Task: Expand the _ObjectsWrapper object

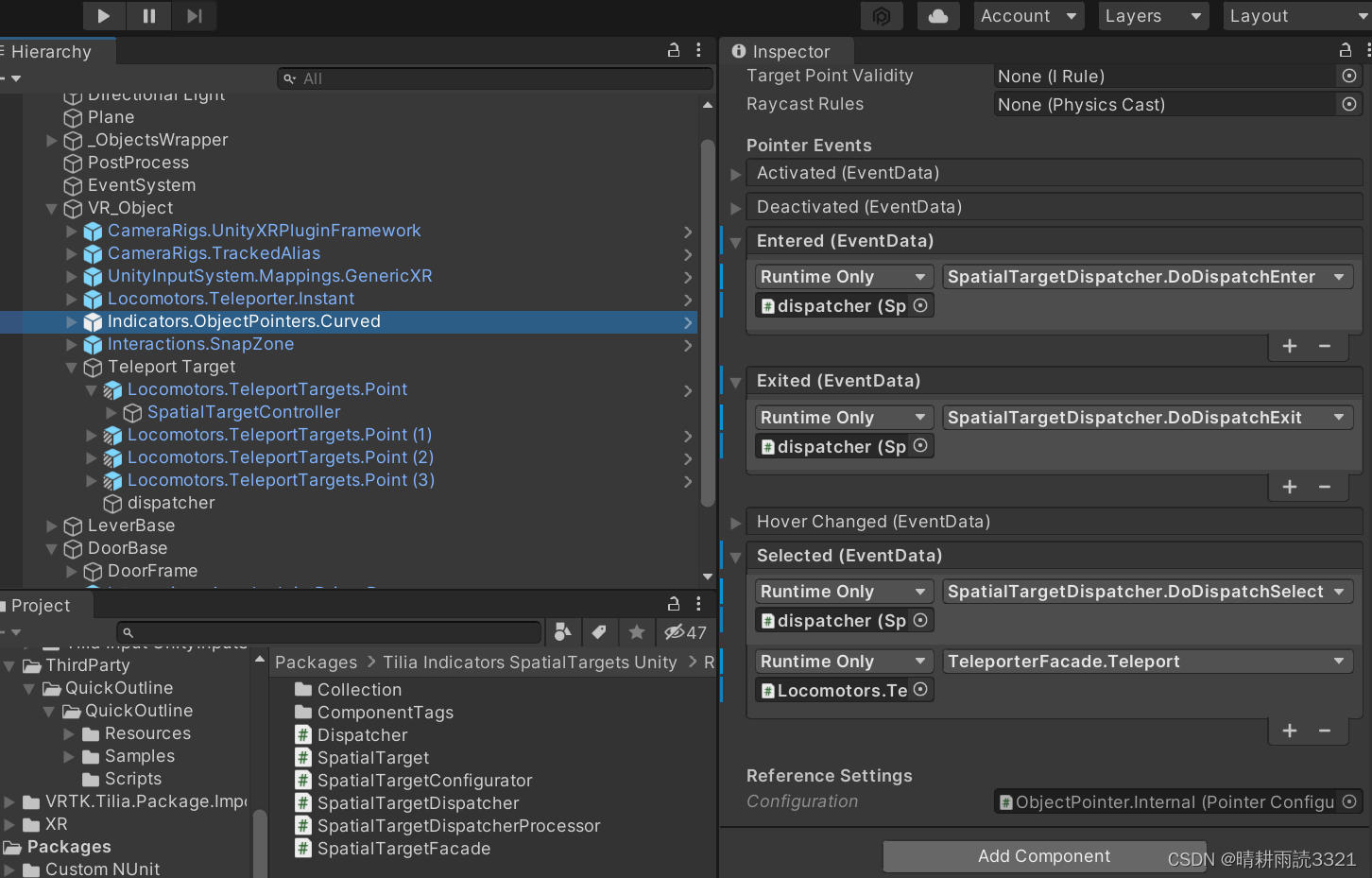Action: pos(52,140)
